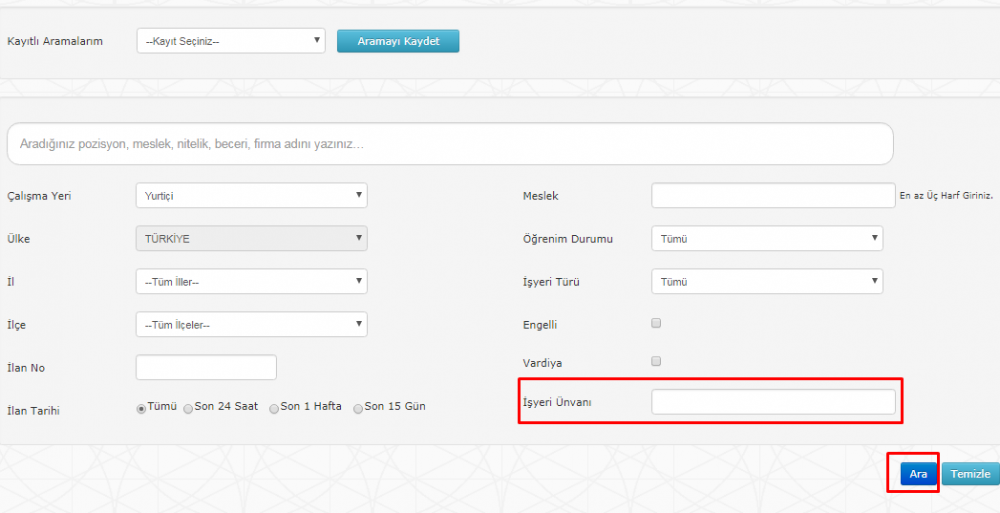Image resolution: width=1000 pixels, height=513 pixels.
Task: Select the Son 15 Gün radio option
Action: (358, 409)
